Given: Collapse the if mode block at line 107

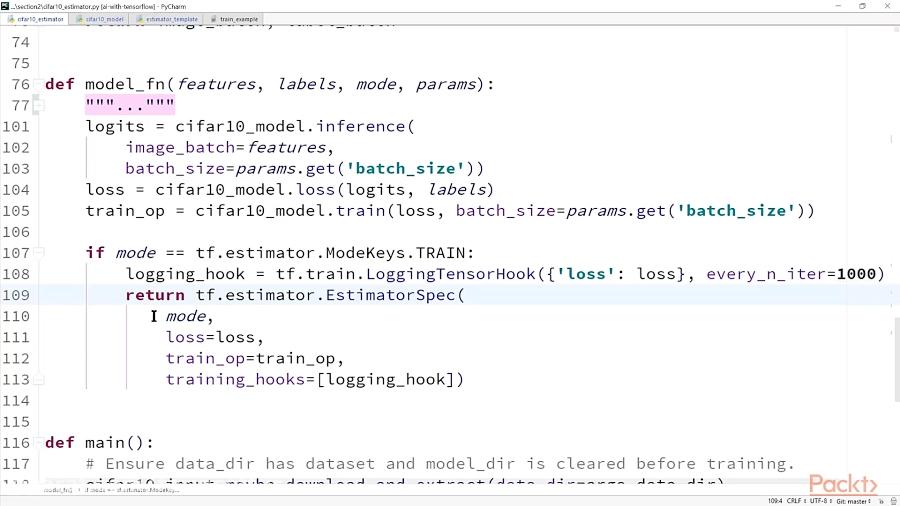Looking at the screenshot, I should (40, 253).
